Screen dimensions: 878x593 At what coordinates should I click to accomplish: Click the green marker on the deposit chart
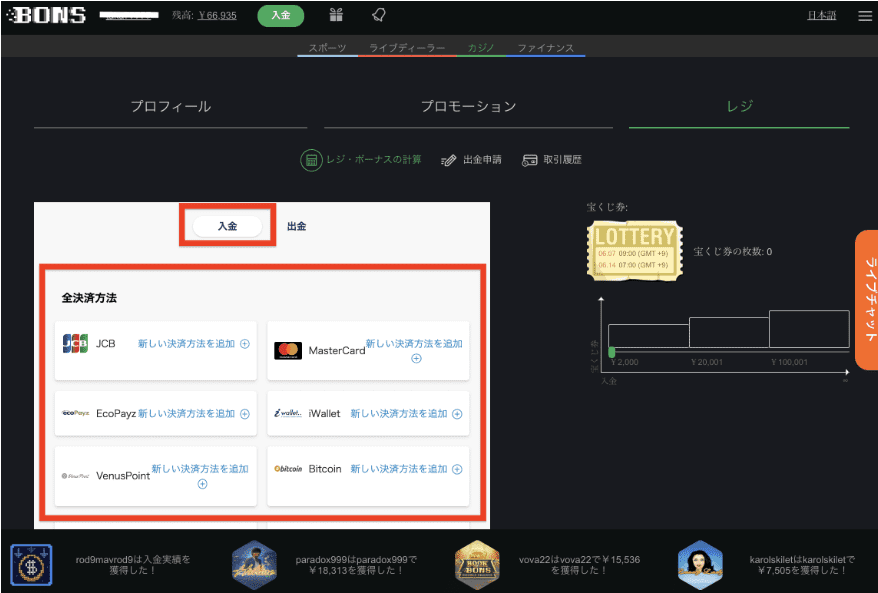(611, 352)
